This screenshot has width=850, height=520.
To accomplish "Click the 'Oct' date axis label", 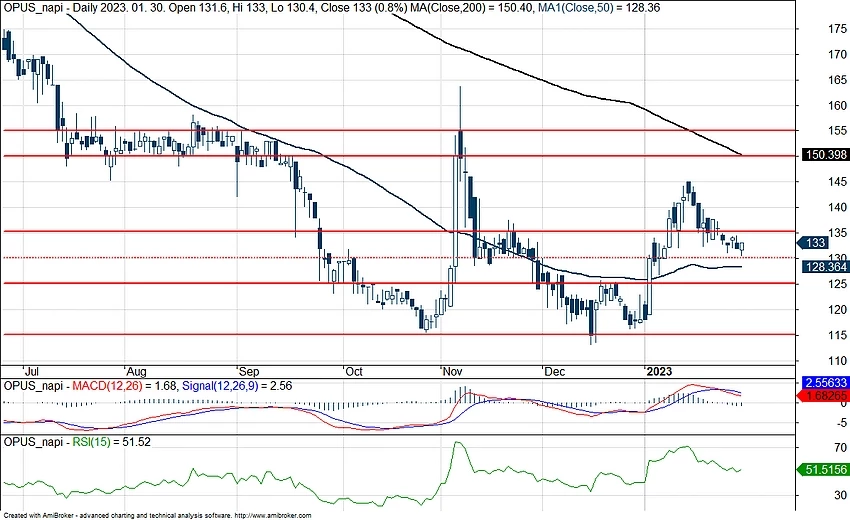I will click(353, 370).
